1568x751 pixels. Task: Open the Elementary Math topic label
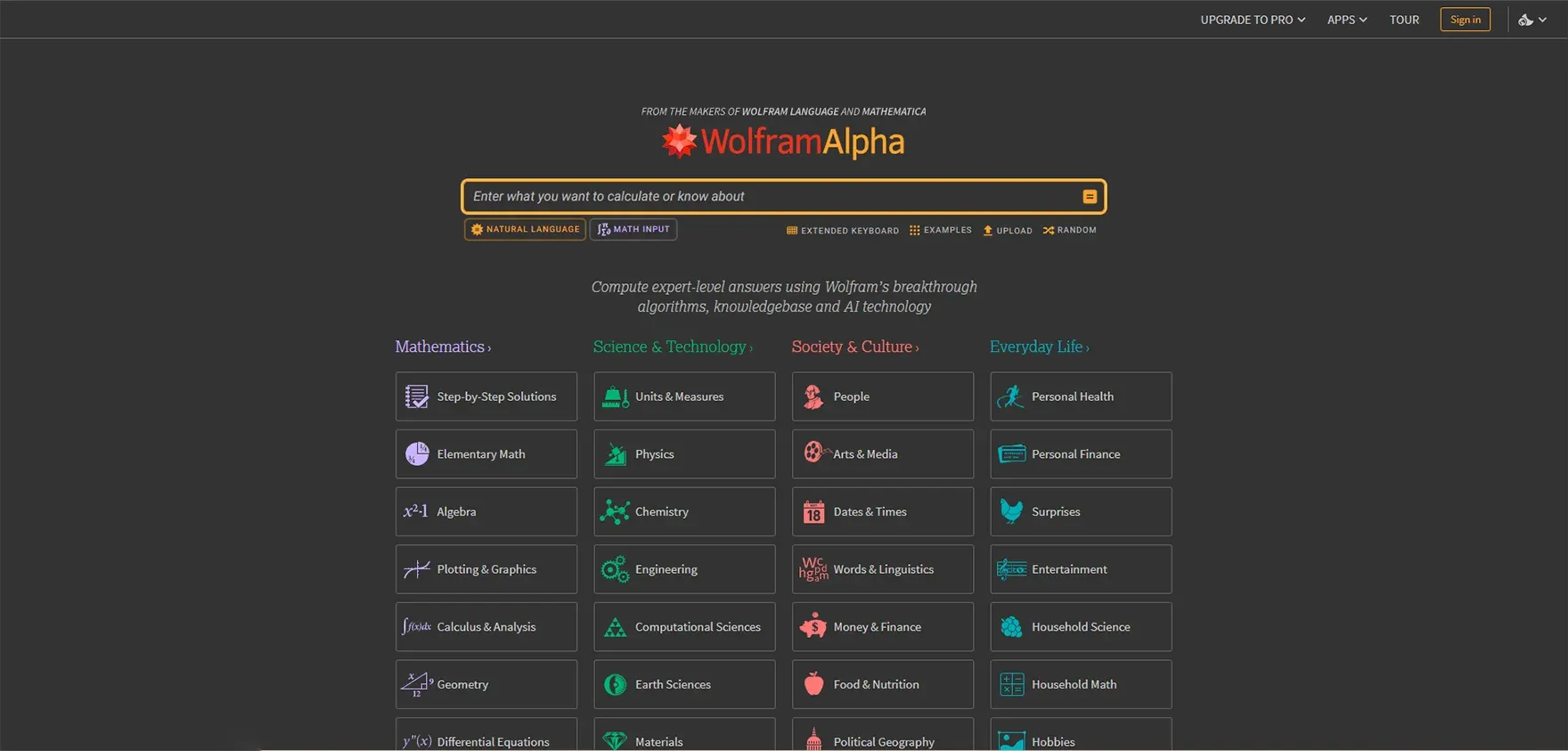[x=481, y=454]
